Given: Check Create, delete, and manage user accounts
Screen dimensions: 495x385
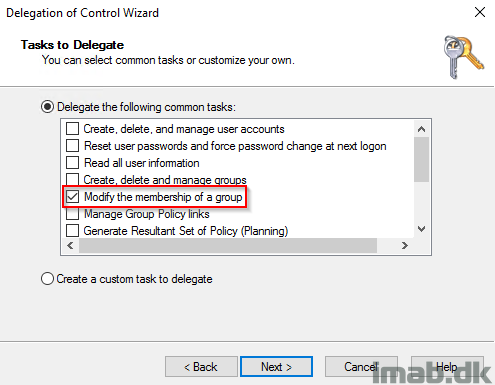Looking at the screenshot, I should point(72,129).
